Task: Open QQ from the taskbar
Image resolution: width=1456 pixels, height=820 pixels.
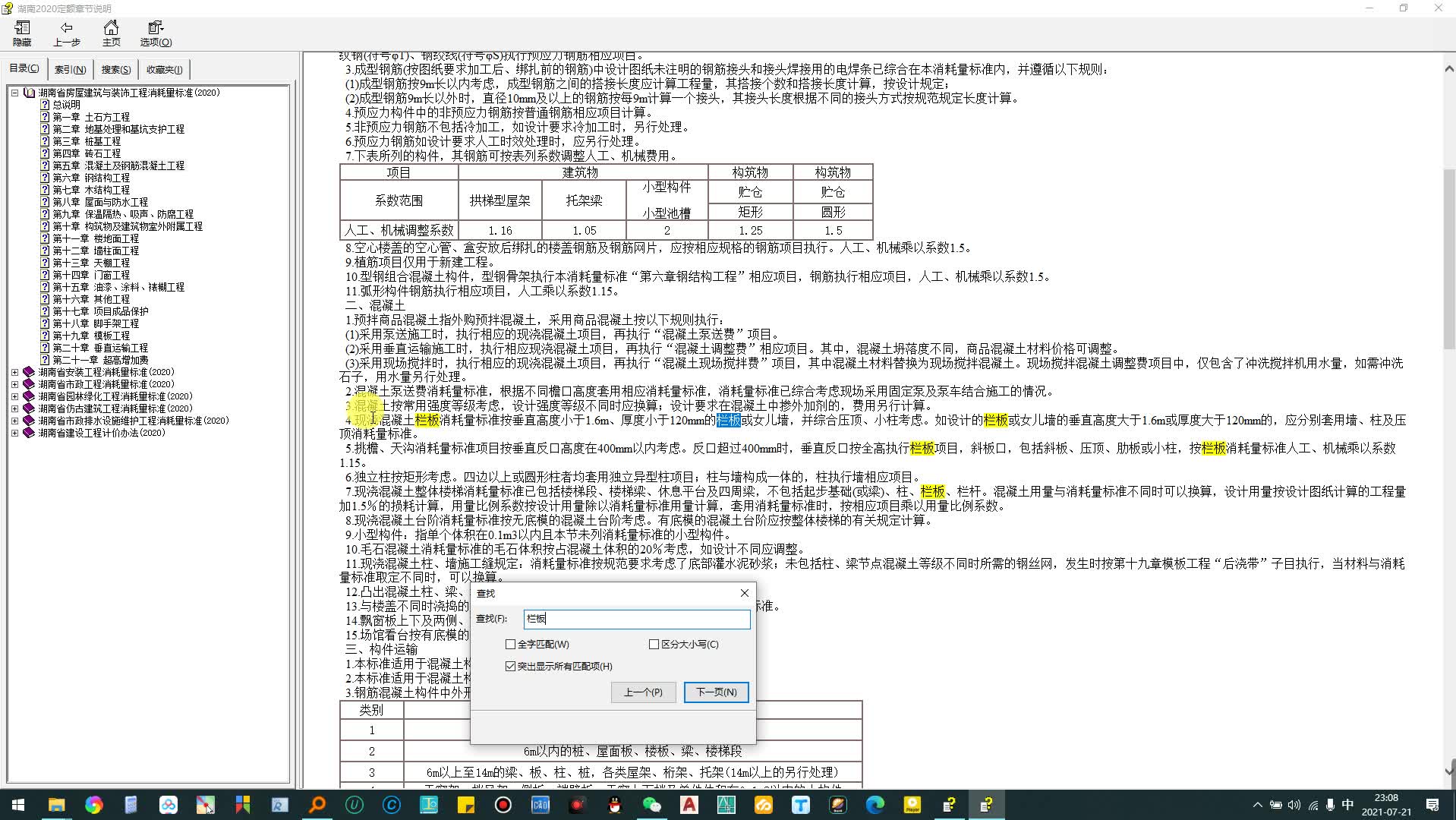Action: [x=615, y=805]
